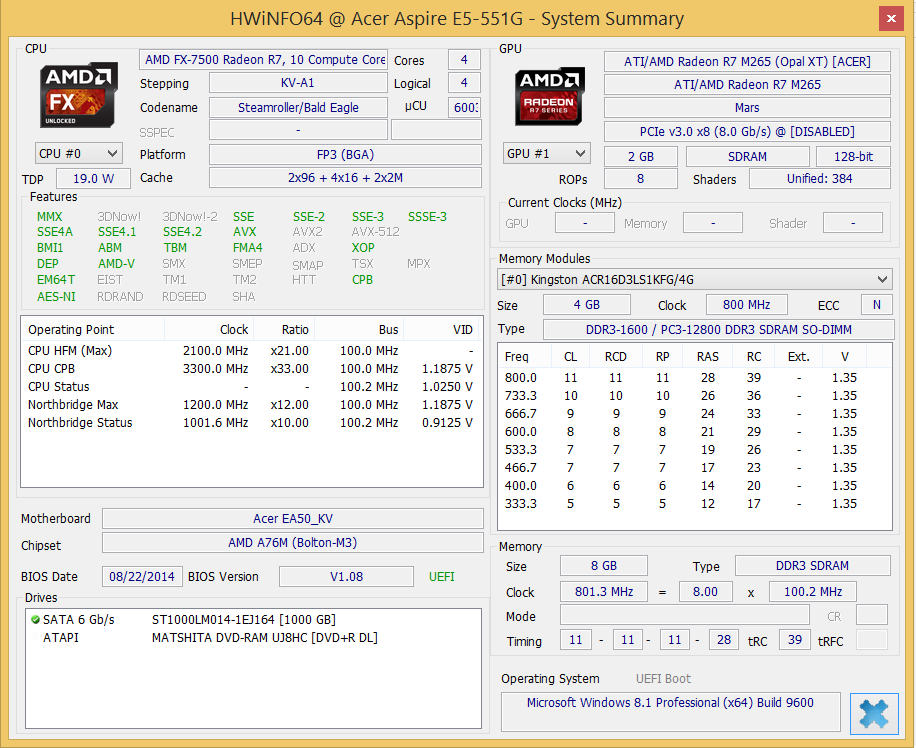Click the GPU memory size 2 GB field
Screen dimensions: 916x748
(x=641, y=157)
